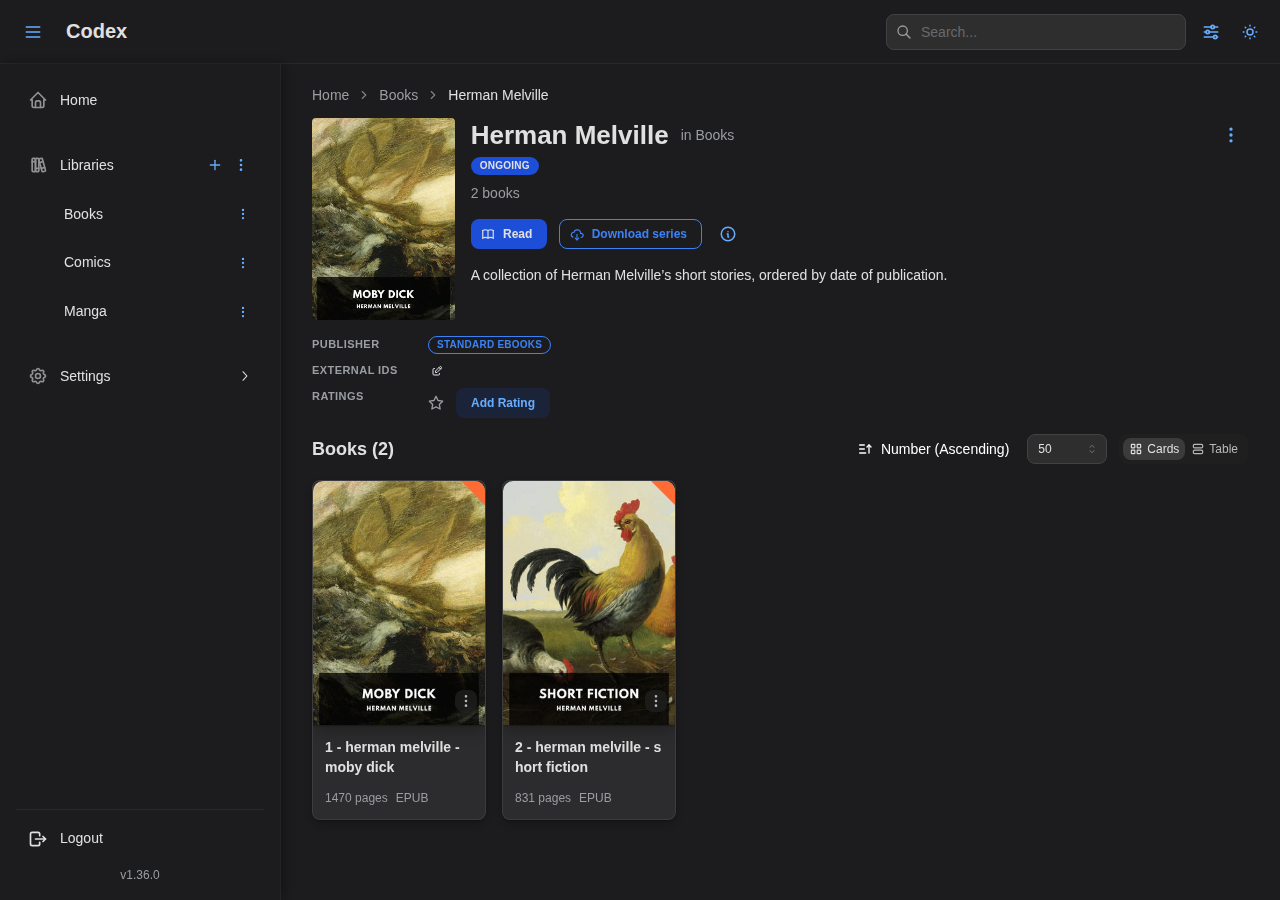Click '1470 pages' text on Moby Dick
Screen dimensions: 1280x900
click(356, 798)
